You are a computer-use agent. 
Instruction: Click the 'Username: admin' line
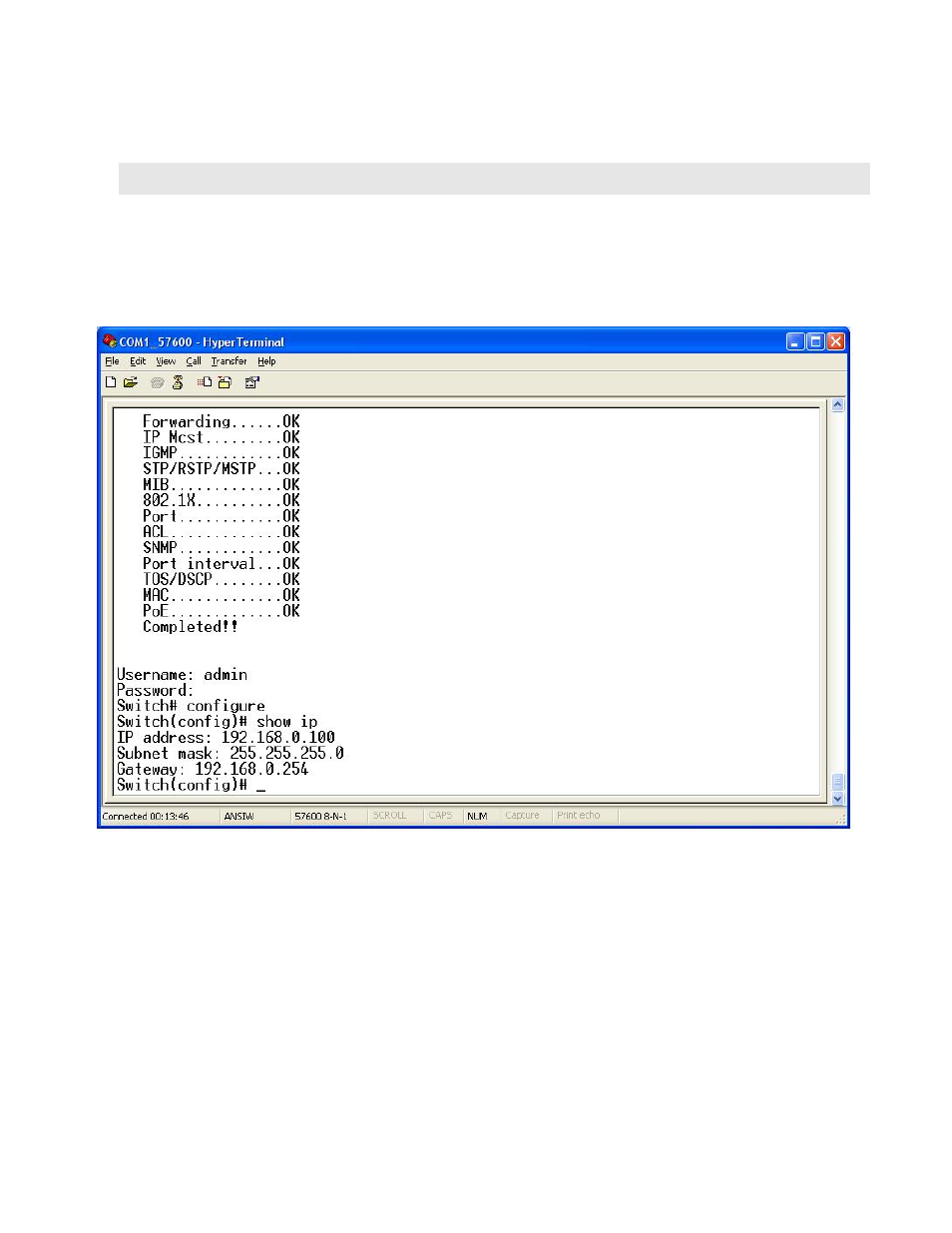182,675
